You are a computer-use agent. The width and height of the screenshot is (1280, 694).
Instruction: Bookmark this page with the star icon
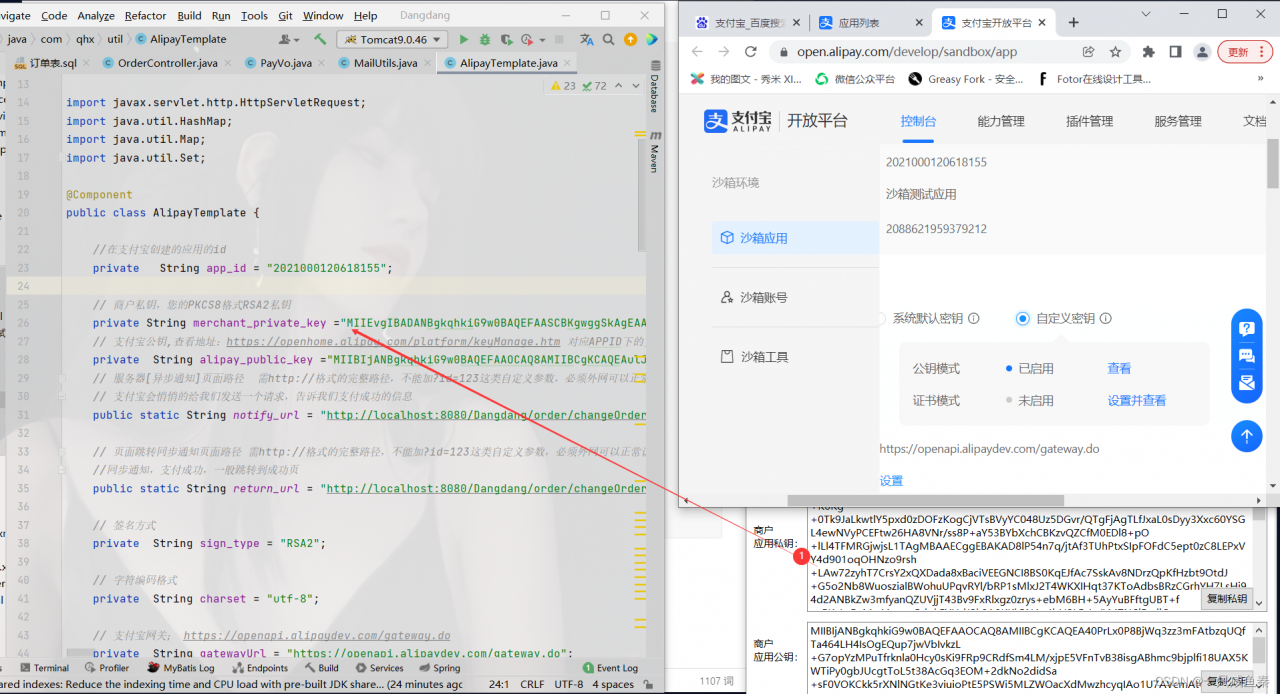1115,52
